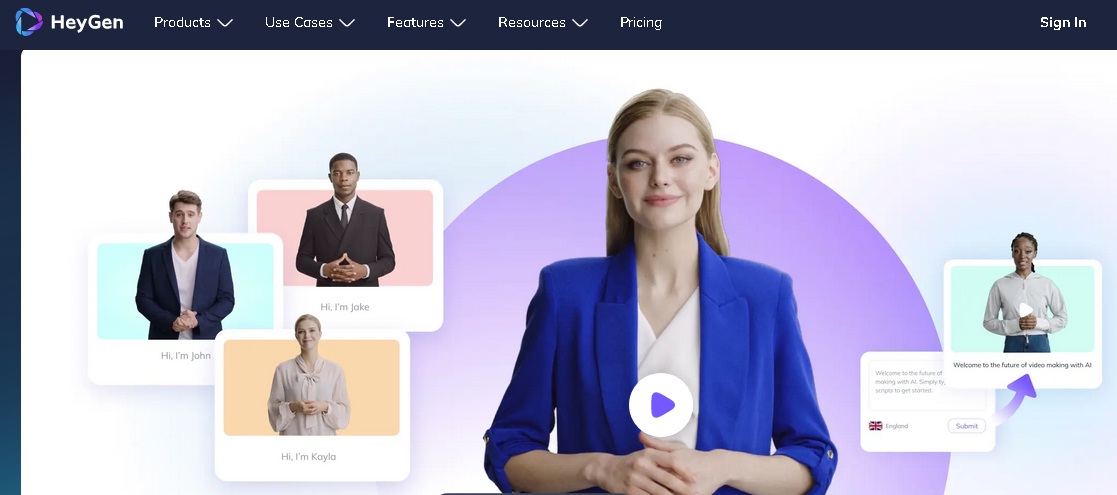Viewport: 1117px width, 495px height.
Task: Click the purple curved arrow icon
Action: 1017,400
